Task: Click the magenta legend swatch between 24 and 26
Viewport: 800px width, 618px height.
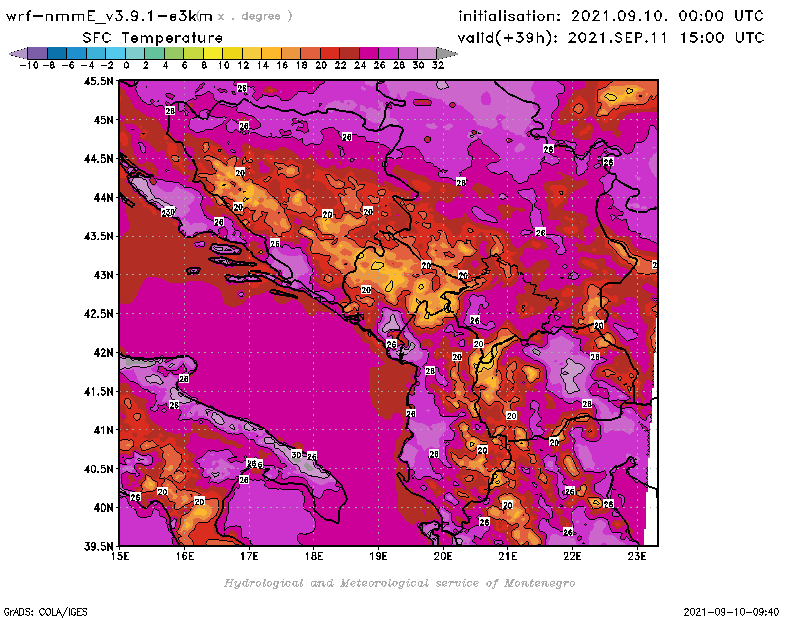Action: [x=369, y=53]
